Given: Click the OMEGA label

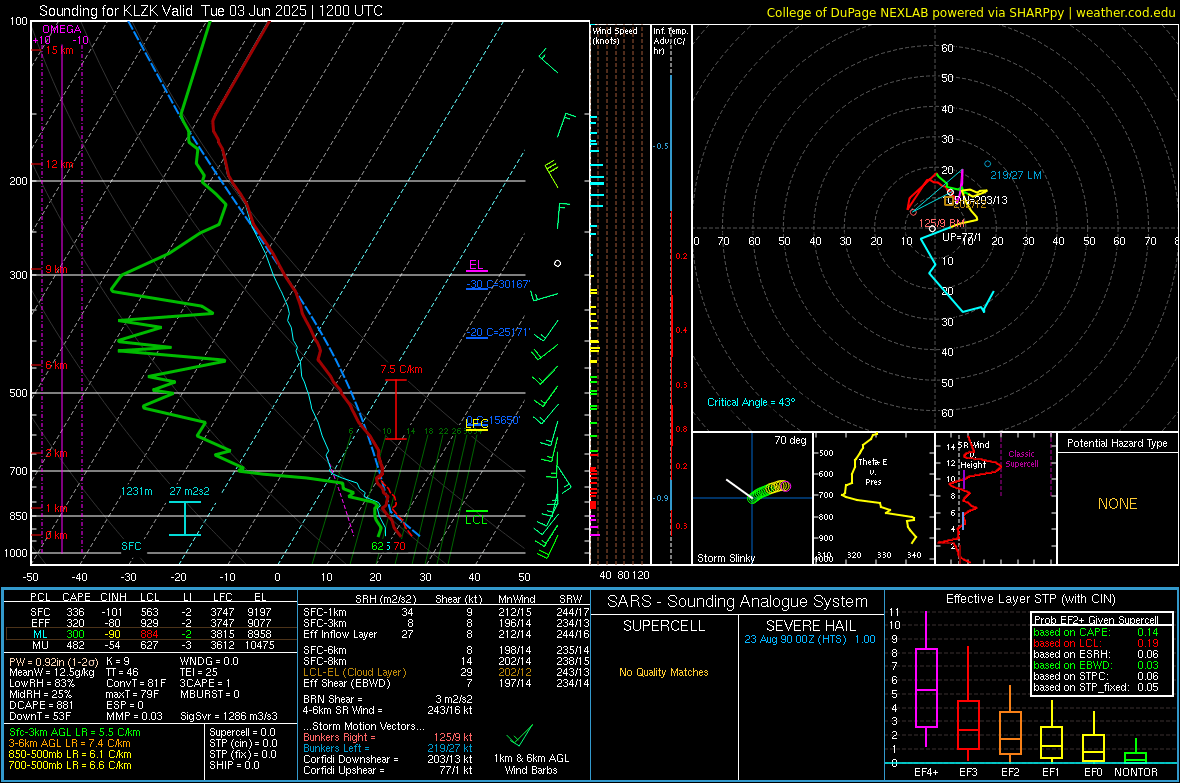Looking at the screenshot, I should pos(61,29).
